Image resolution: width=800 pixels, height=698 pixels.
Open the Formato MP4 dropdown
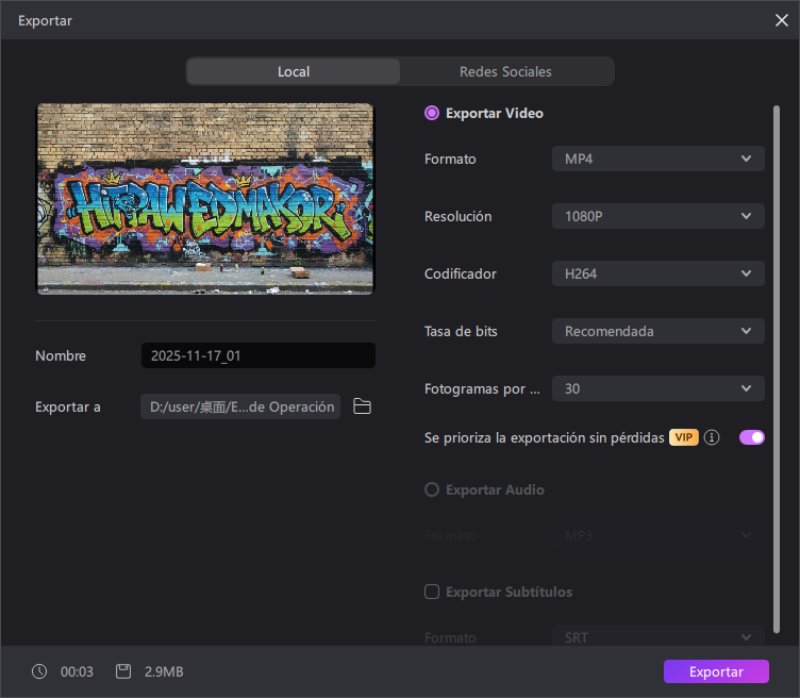pos(657,158)
